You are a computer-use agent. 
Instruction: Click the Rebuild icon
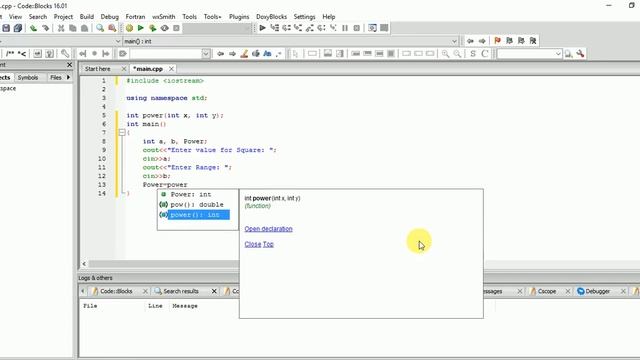point(164,28)
